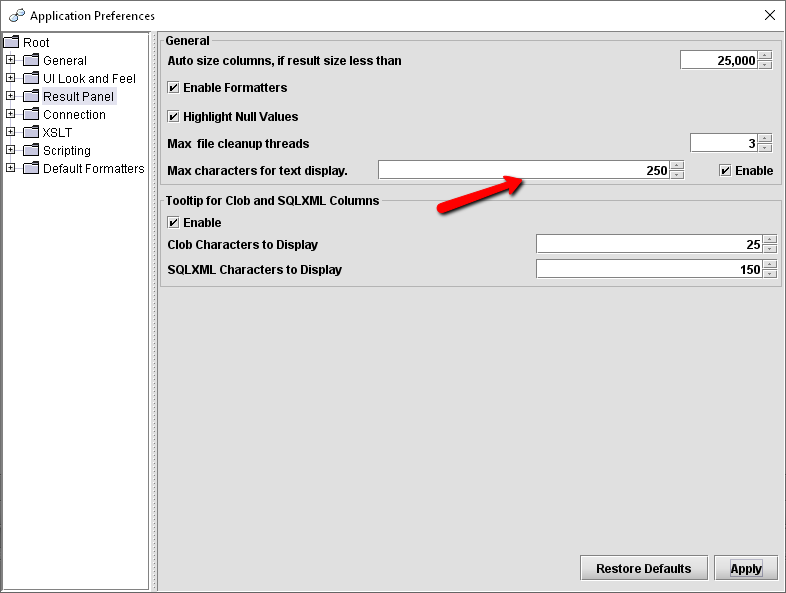Viewport: 786px width, 593px height.
Task: Expand the UI Look and Feel node
Action: pos(11,78)
